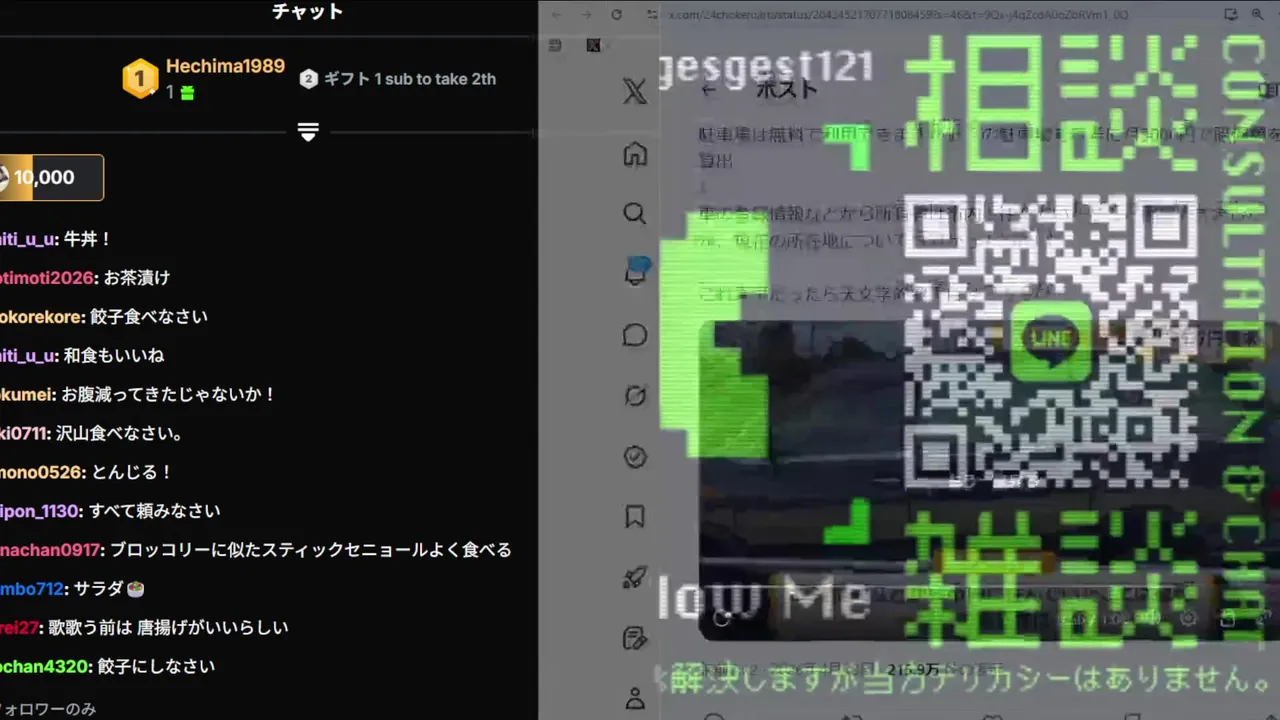Image resolution: width=1280 pixels, height=720 pixels.
Task: Open first bookmark bar icon
Action: 556,45
